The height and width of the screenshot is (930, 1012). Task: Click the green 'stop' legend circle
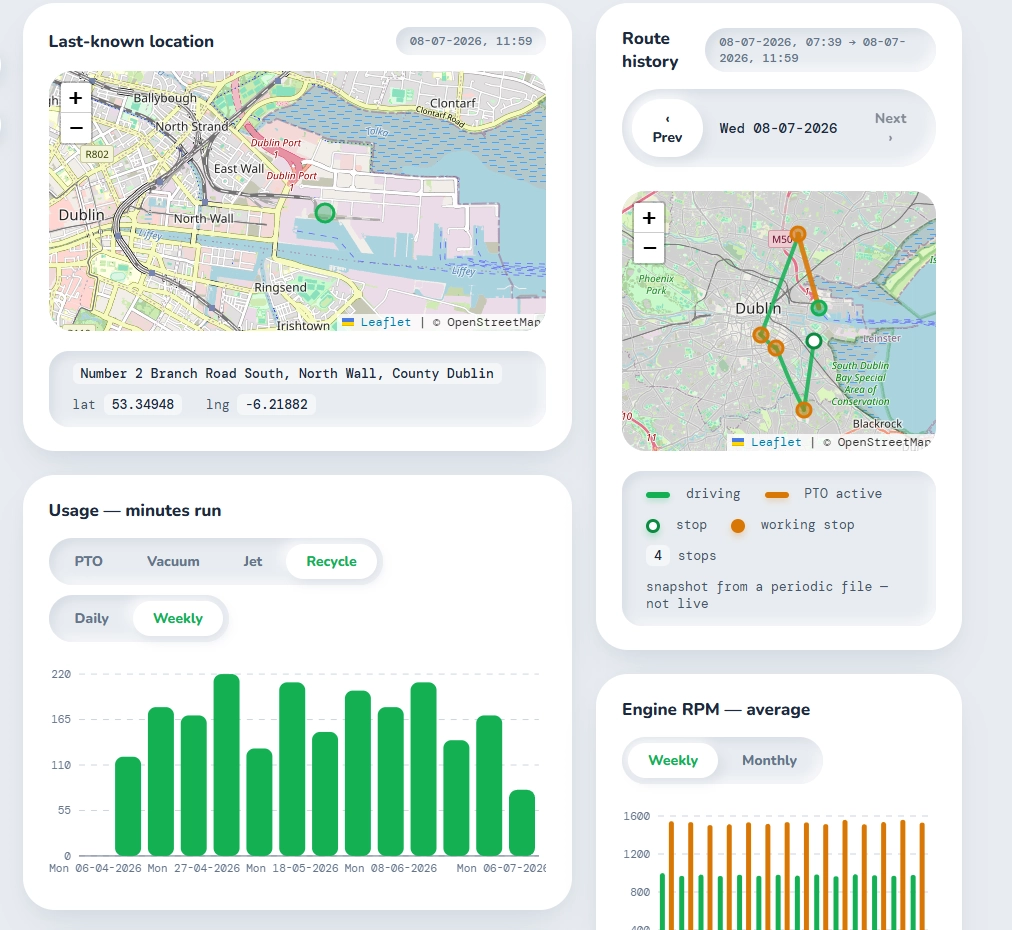click(653, 526)
